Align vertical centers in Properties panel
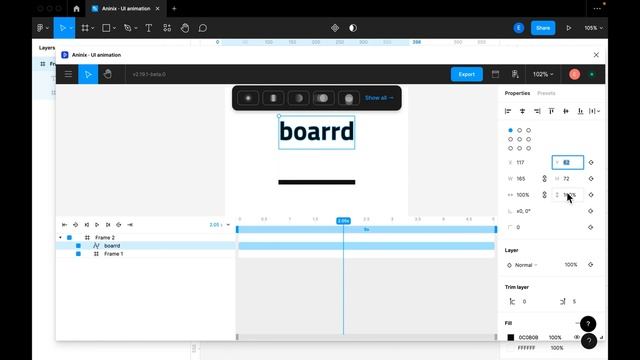Screen dimensions: 640x360 pyautogui.click(x=566, y=111)
